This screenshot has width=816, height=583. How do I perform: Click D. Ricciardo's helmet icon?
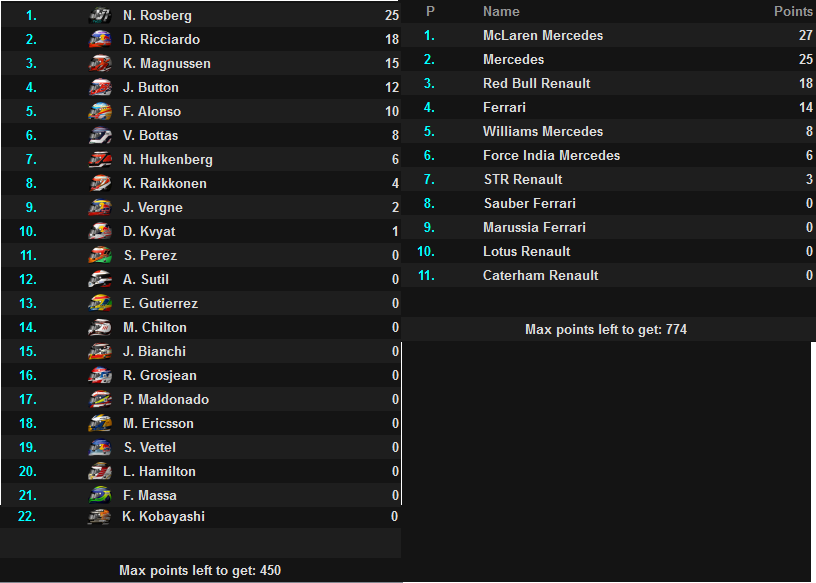click(100, 40)
